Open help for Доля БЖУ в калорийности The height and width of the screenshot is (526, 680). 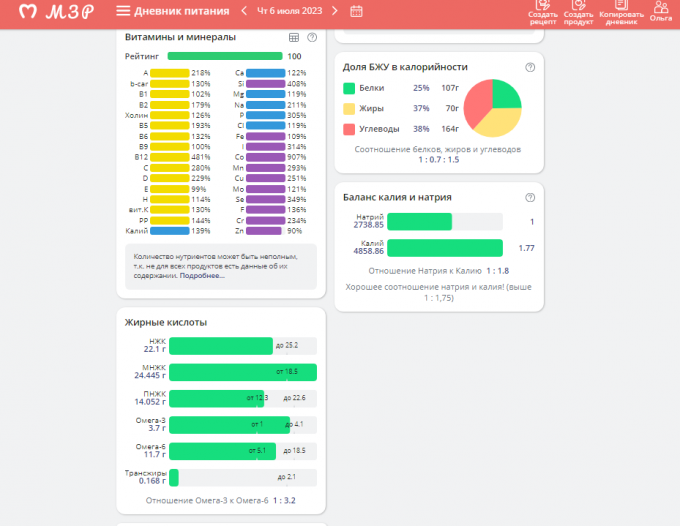pyautogui.click(x=530, y=67)
